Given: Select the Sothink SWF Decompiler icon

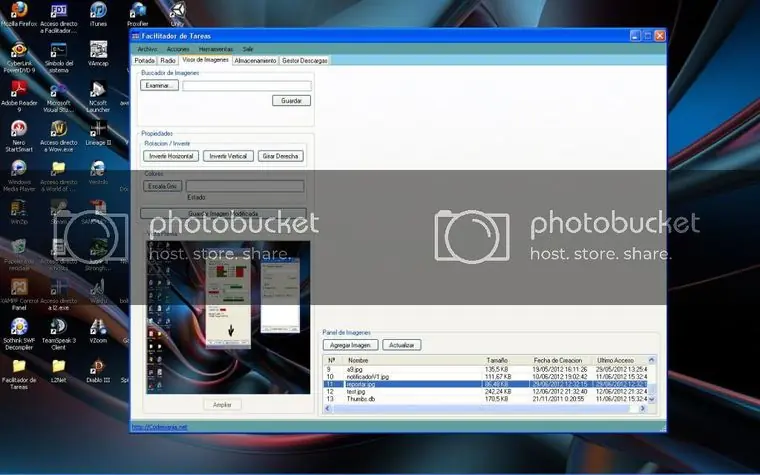Looking at the screenshot, I should pos(19,334).
